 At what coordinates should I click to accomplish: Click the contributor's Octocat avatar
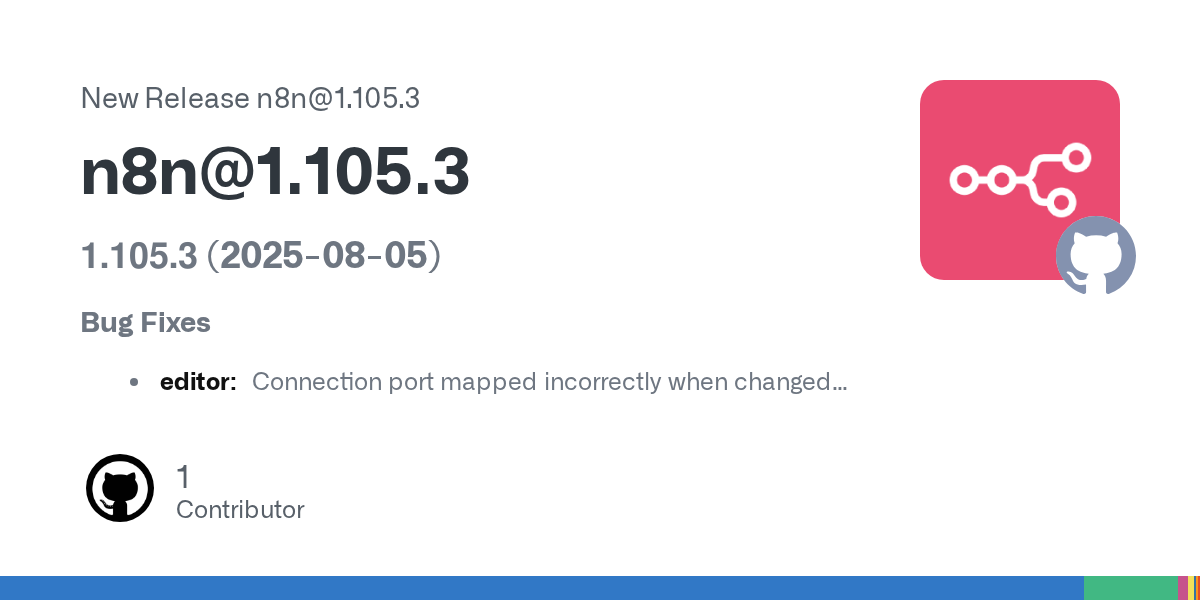[x=120, y=488]
